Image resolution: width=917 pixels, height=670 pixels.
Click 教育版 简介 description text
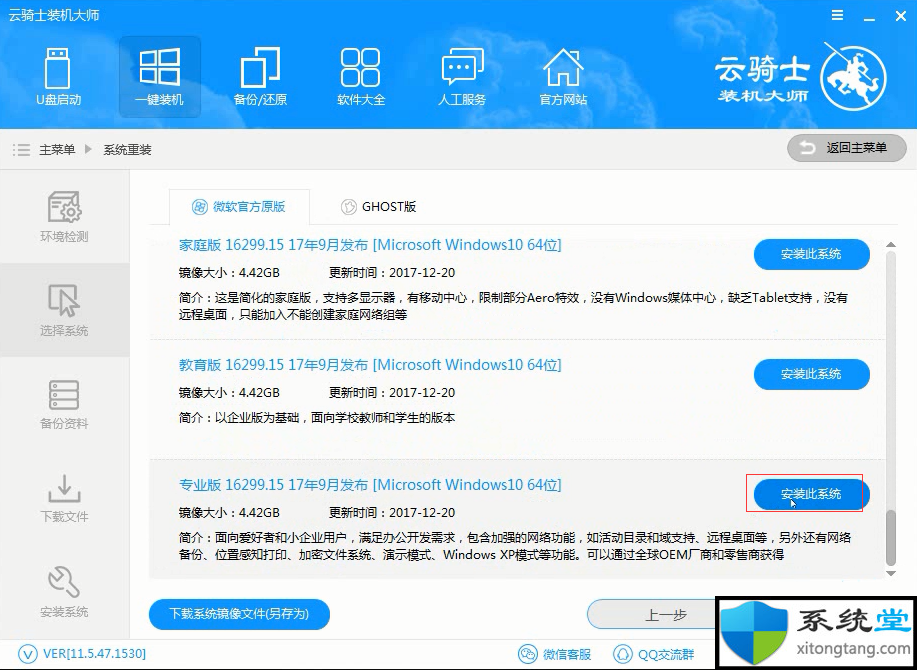click(x=316, y=418)
